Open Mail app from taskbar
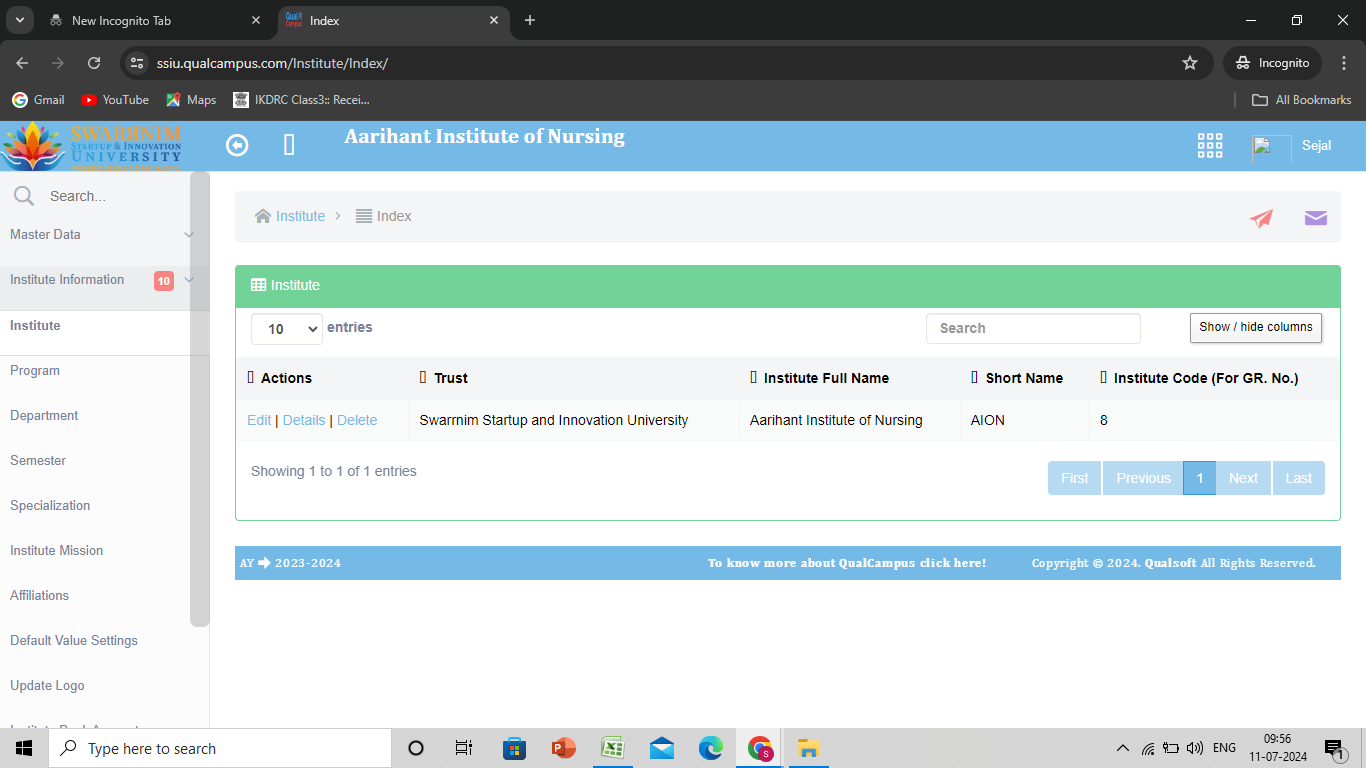 661,748
